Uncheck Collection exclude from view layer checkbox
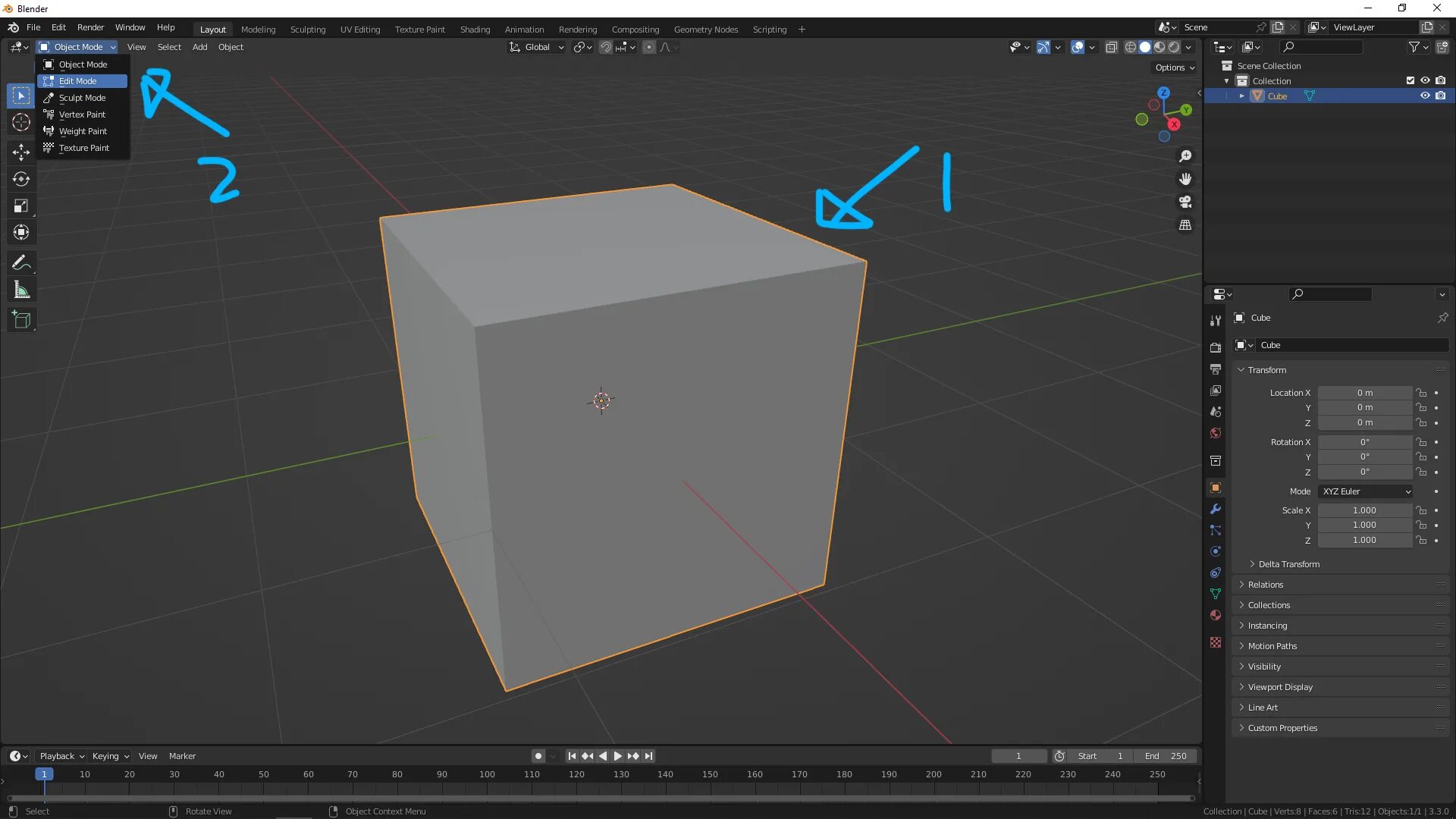Viewport: 1456px width, 819px height. 1410,80
